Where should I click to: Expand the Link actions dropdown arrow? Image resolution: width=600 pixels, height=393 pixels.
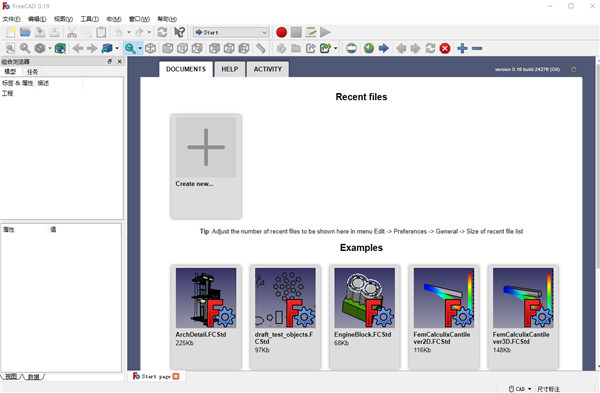[x=336, y=48]
